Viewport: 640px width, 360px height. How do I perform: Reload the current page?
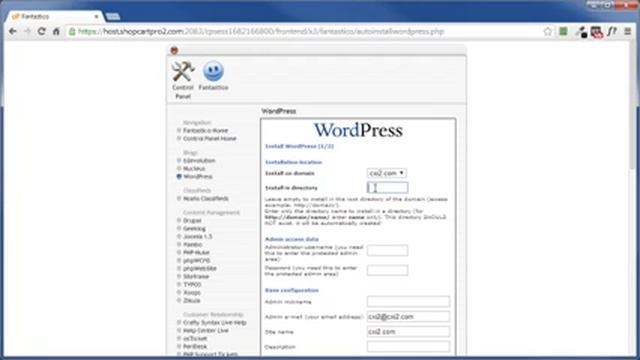[41, 31]
